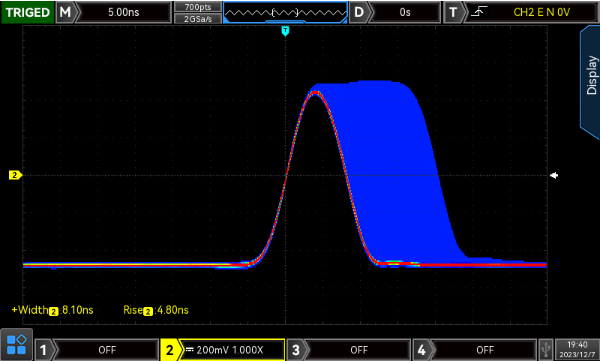
Task: Select the +Width 8.10ns measurement
Action: tap(52, 310)
